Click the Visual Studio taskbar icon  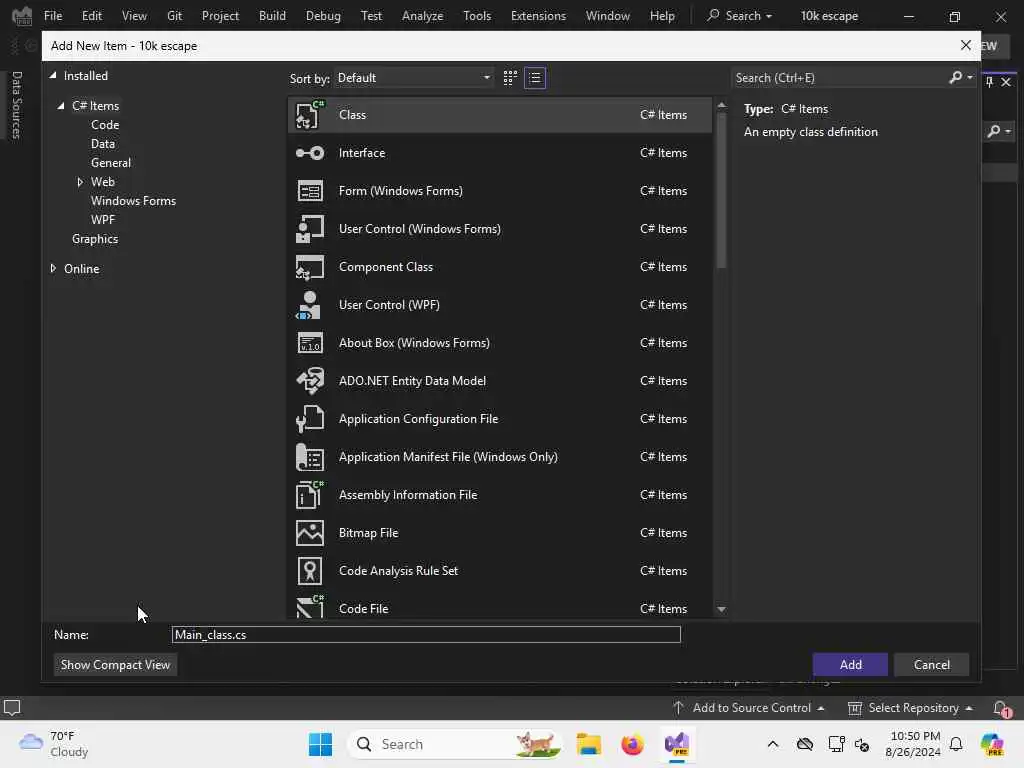pyautogui.click(x=677, y=744)
